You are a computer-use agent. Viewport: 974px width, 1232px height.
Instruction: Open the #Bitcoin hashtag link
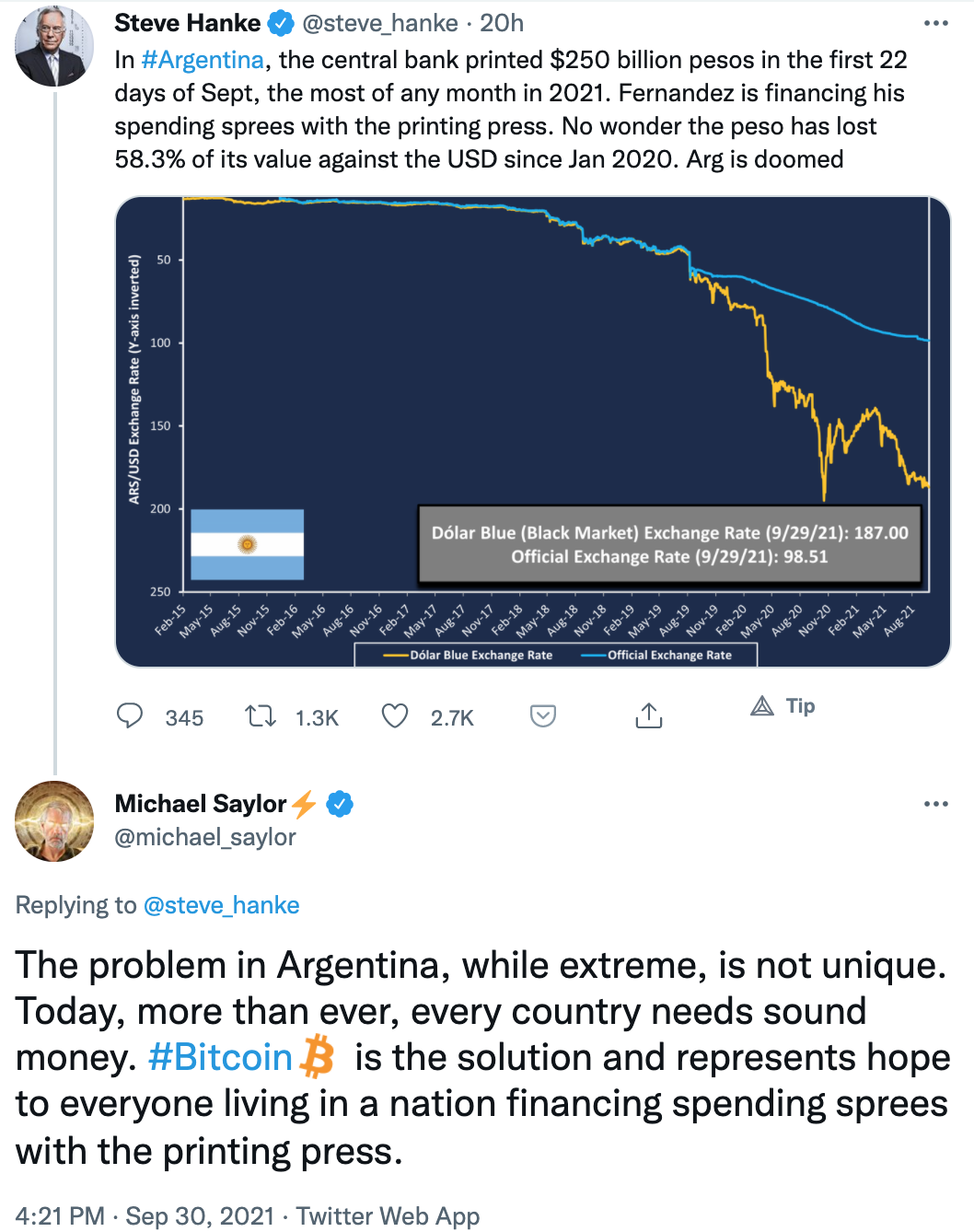click(221, 1057)
